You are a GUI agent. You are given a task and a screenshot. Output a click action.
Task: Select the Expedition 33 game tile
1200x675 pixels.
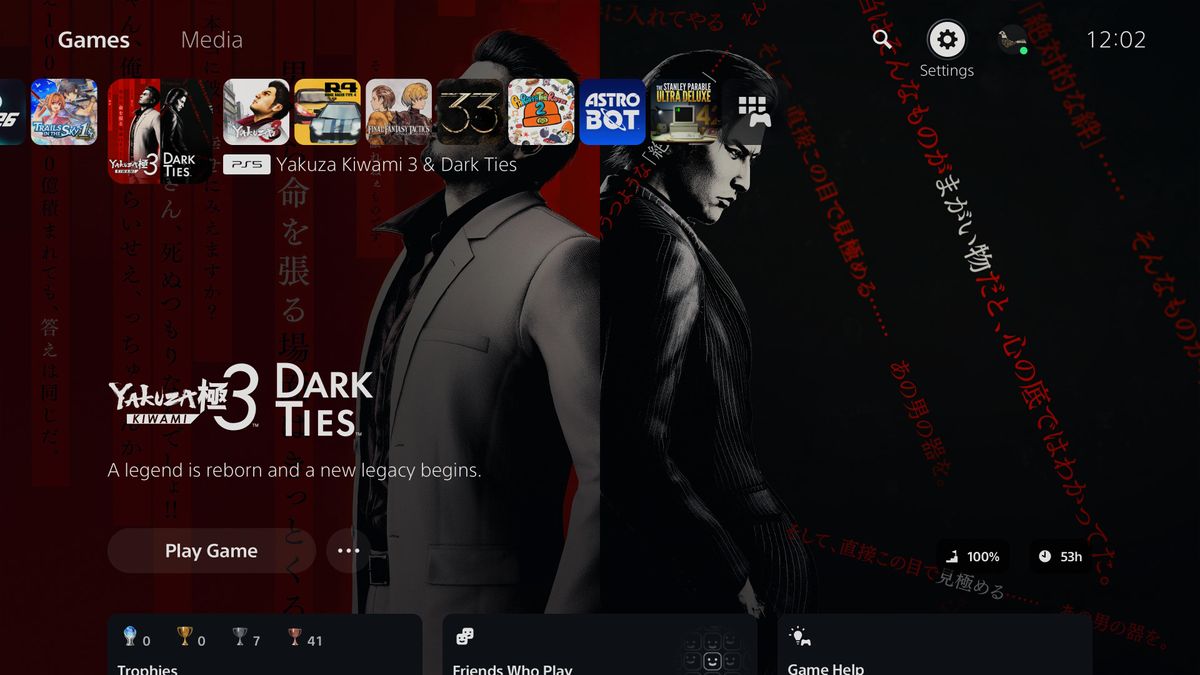pyautogui.click(x=470, y=112)
